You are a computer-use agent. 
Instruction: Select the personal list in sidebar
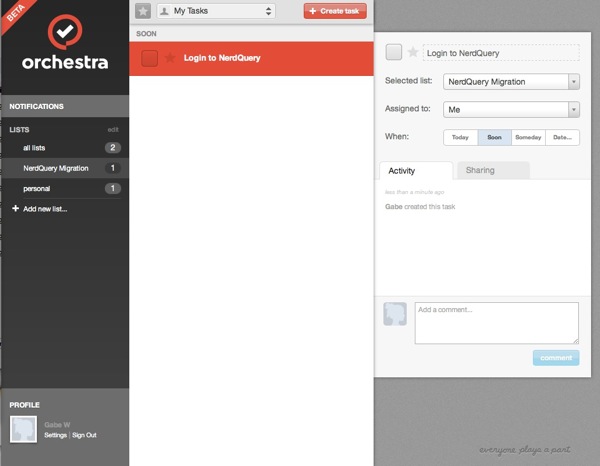[x=65, y=188]
